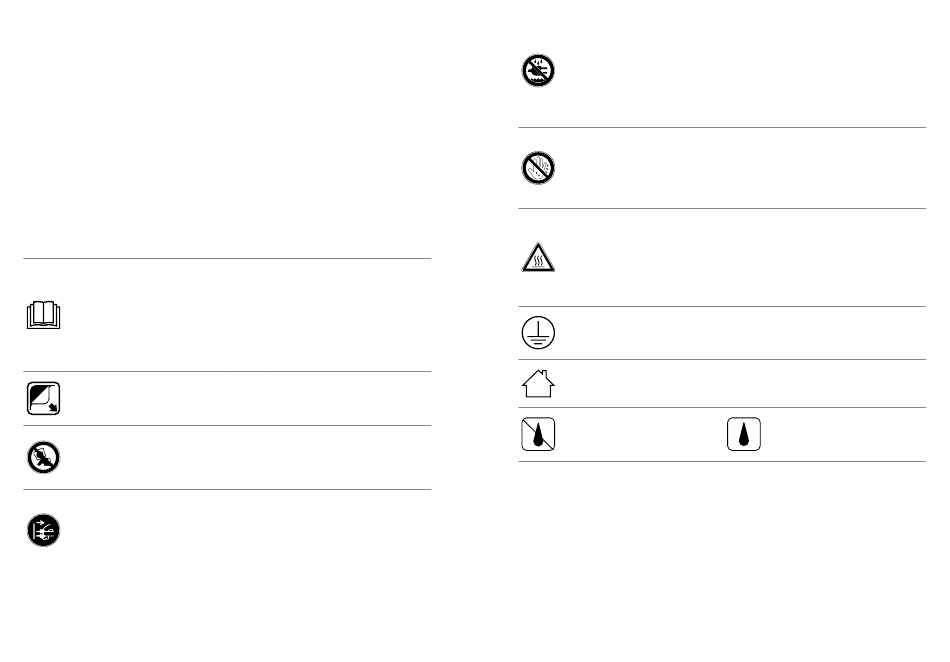This screenshot has width=950, height=662.
Task: Click divider between do-not-disassemble and unplug icons
Action: pyautogui.click(x=227, y=489)
